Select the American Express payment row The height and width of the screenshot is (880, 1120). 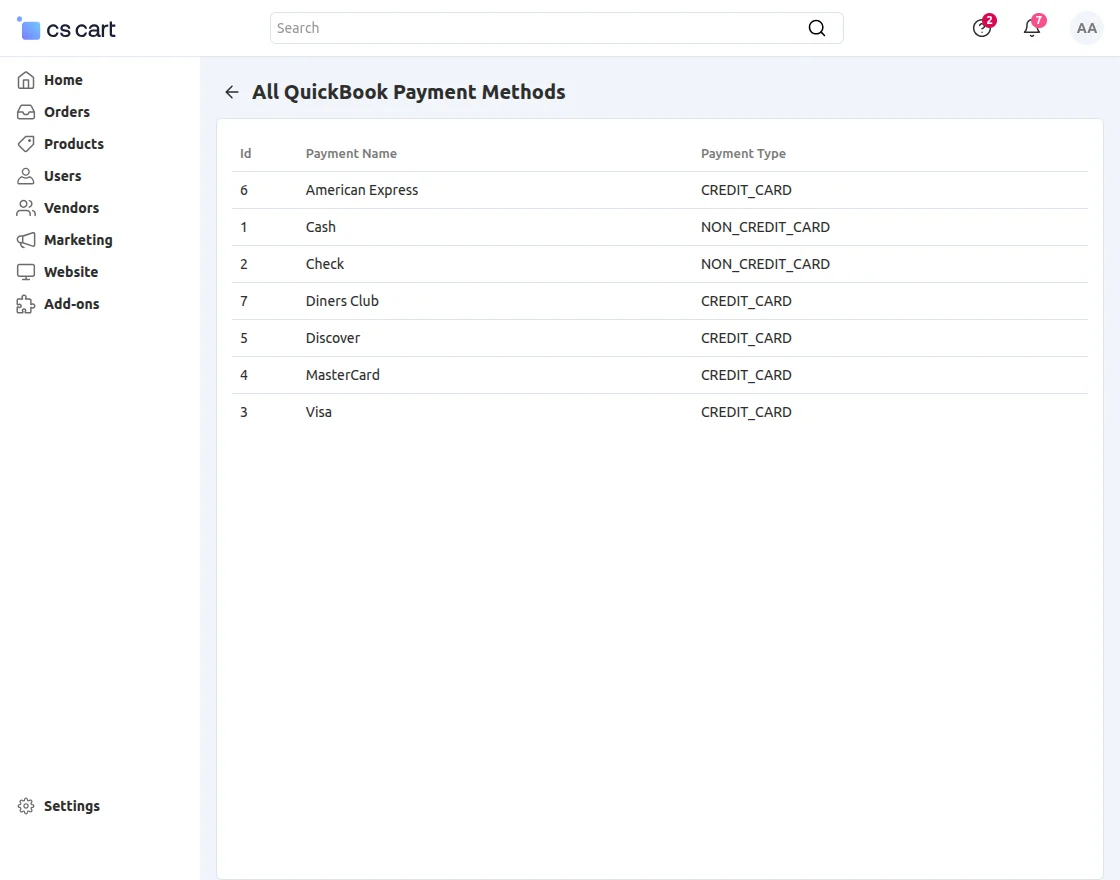coord(362,190)
